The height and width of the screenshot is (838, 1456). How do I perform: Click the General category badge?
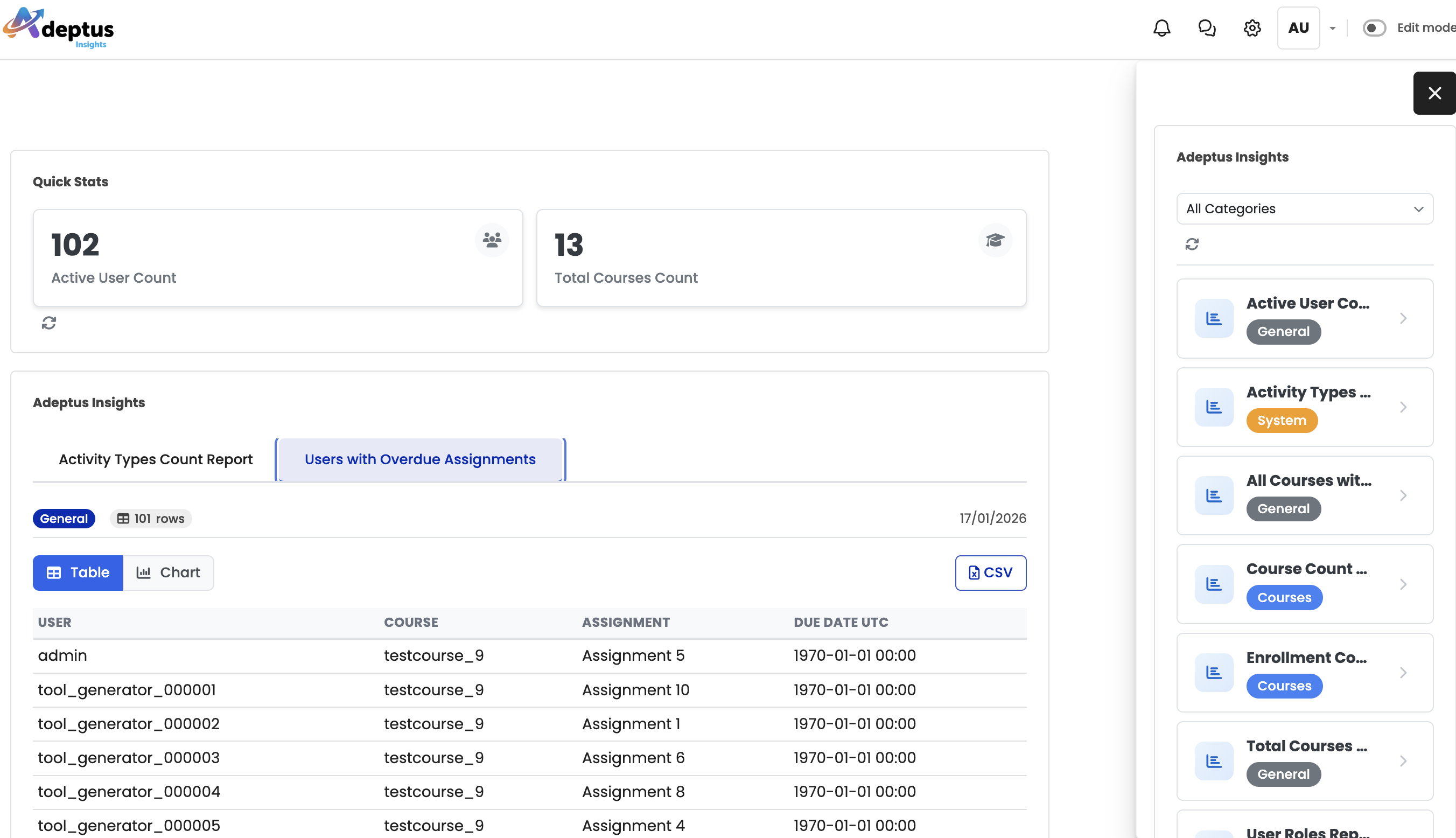click(64, 519)
